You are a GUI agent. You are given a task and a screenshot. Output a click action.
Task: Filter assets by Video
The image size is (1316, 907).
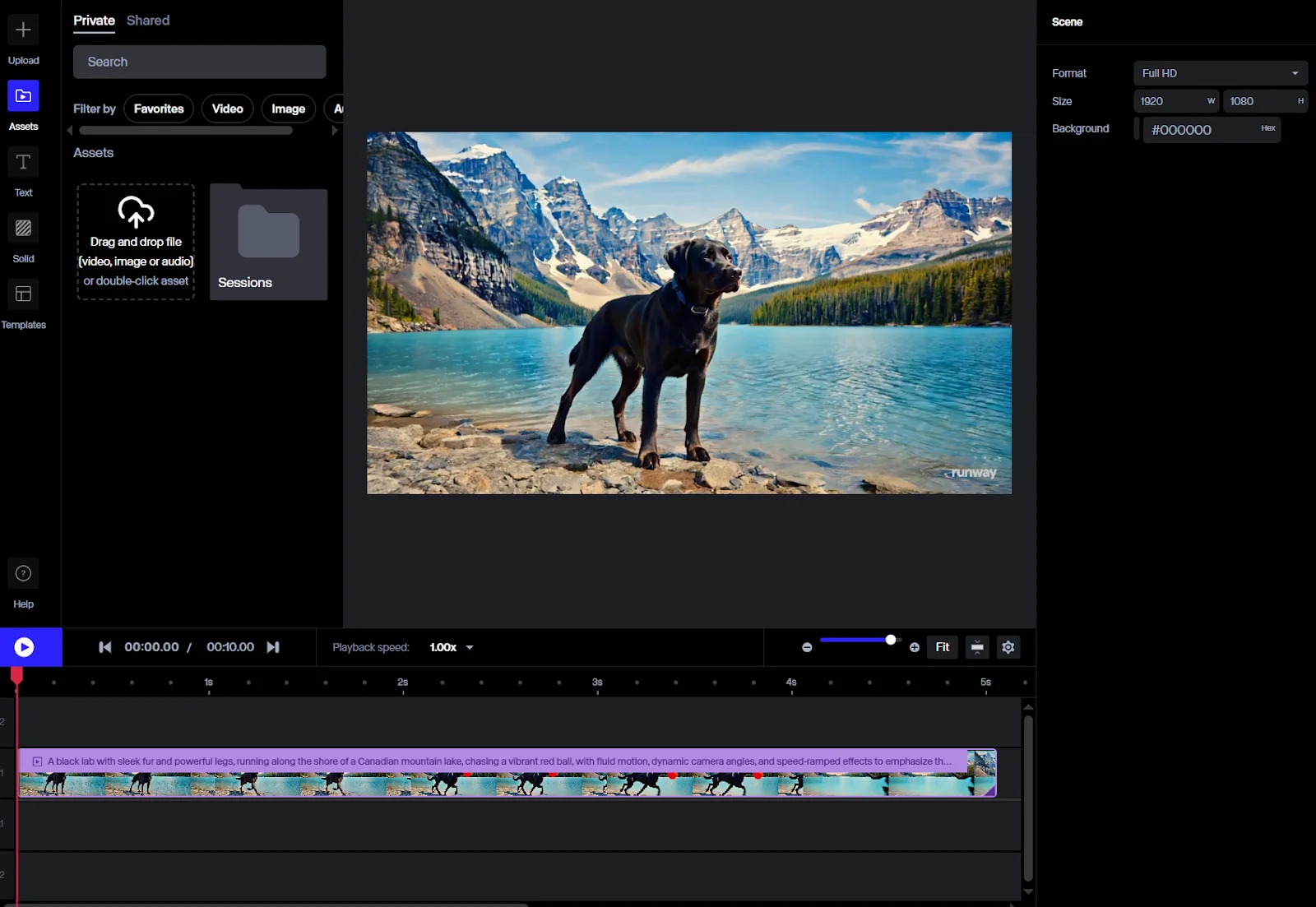tap(228, 109)
